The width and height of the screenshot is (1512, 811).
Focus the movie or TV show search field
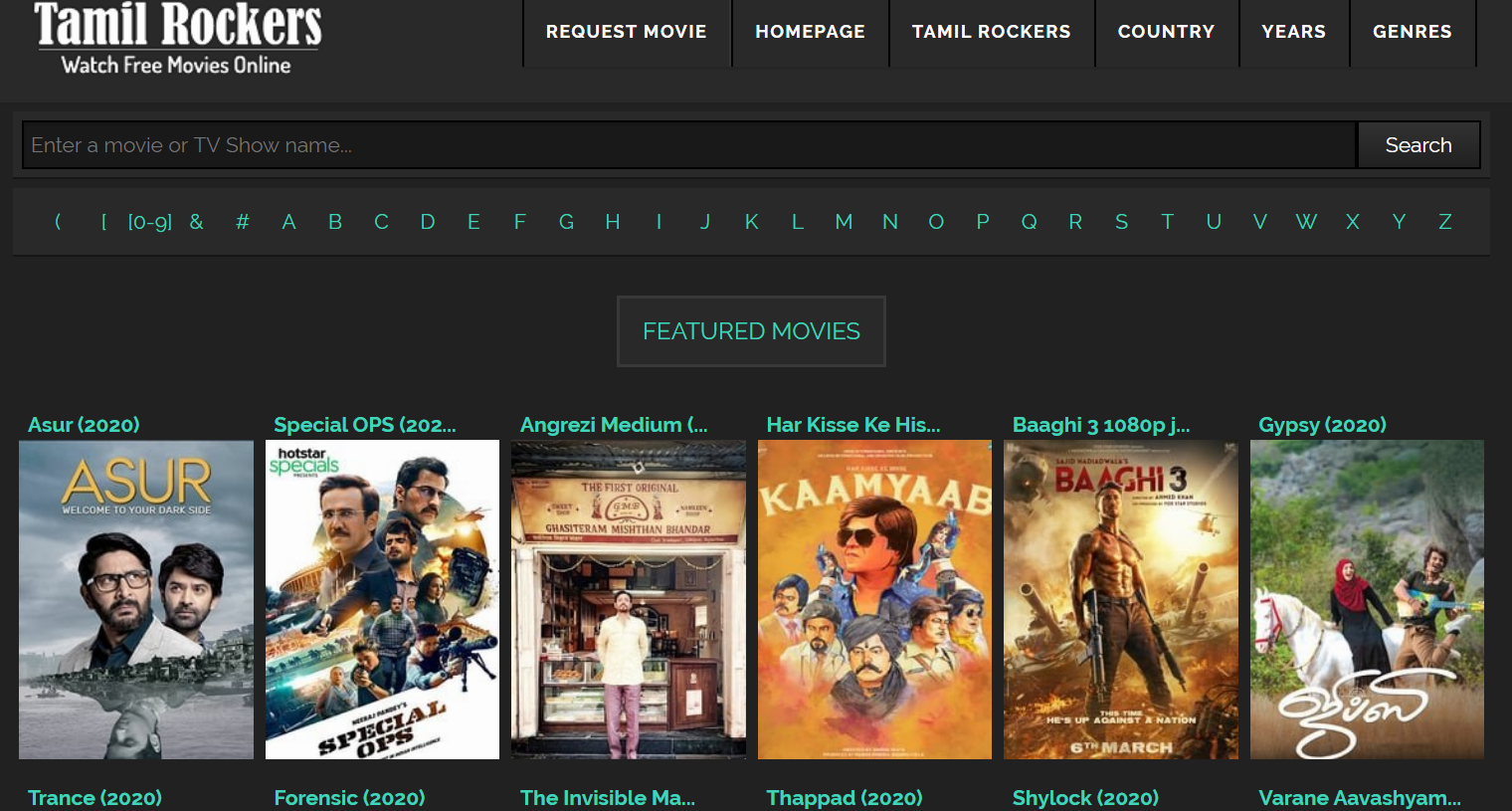click(689, 145)
